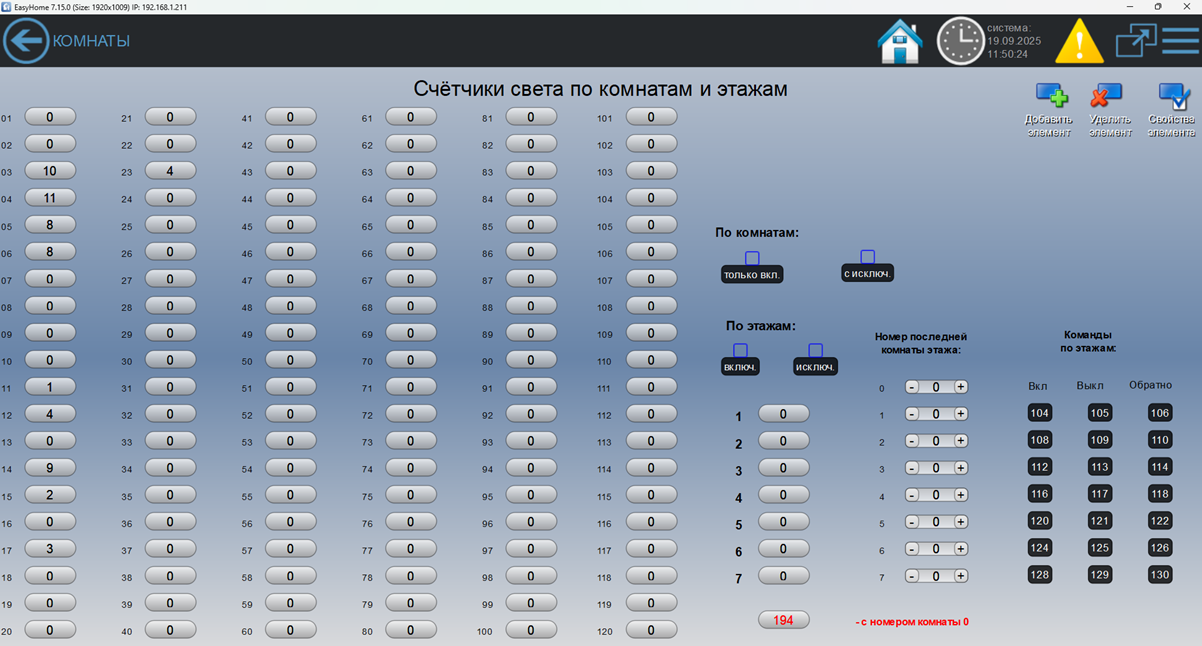Screen dimensions: 1202x646
Task: Toggle the 'с исключ.' checkbox for rooms
Action: coord(867,257)
